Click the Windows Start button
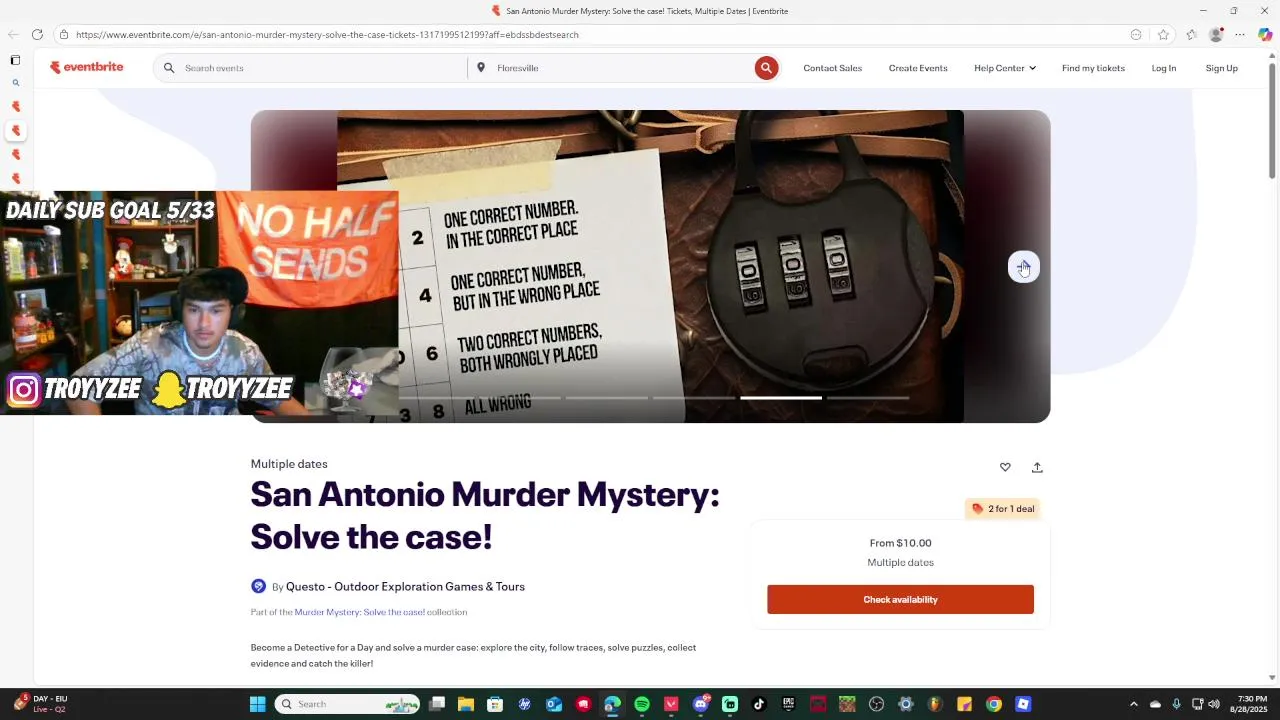The image size is (1280, 720). pyautogui.click(x=257, y=704)
